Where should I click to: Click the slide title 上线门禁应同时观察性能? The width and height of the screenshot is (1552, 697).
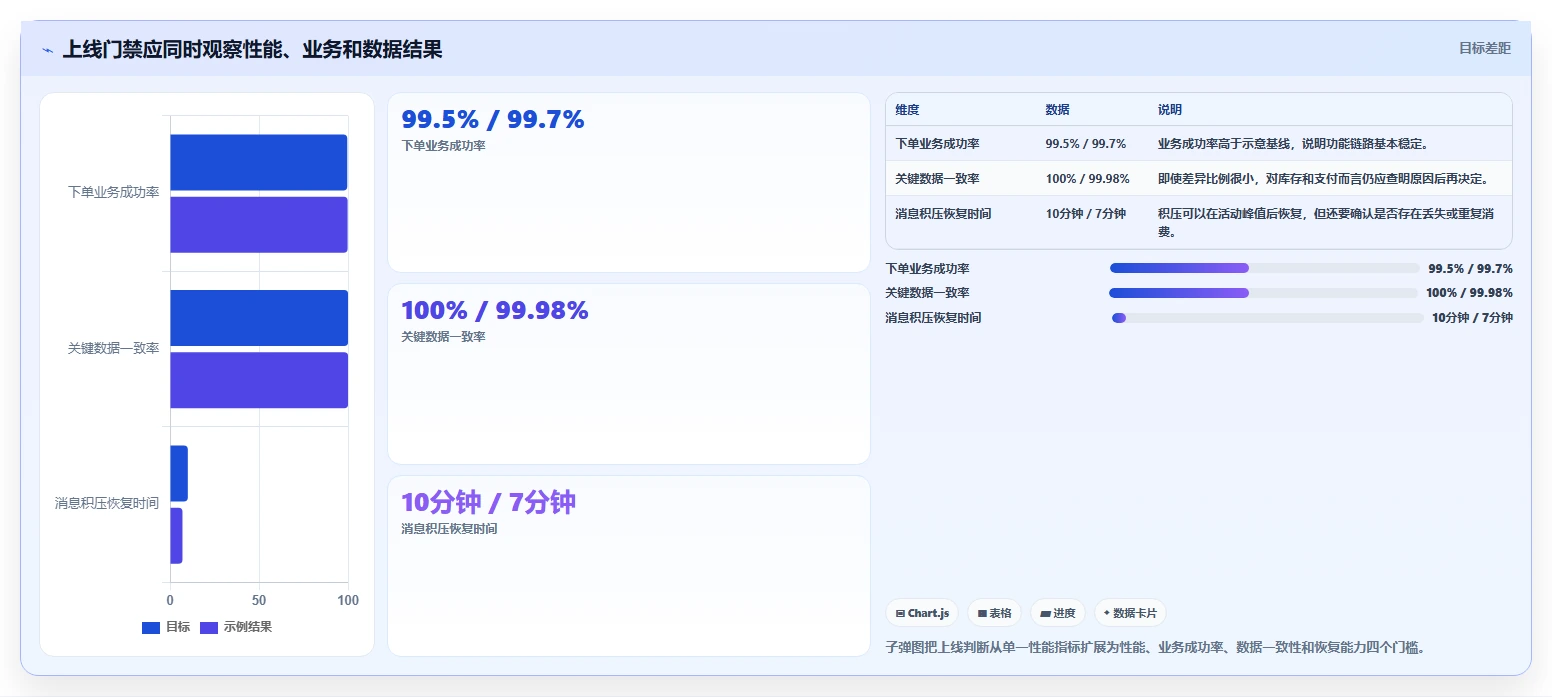click(x=252, y=49)
